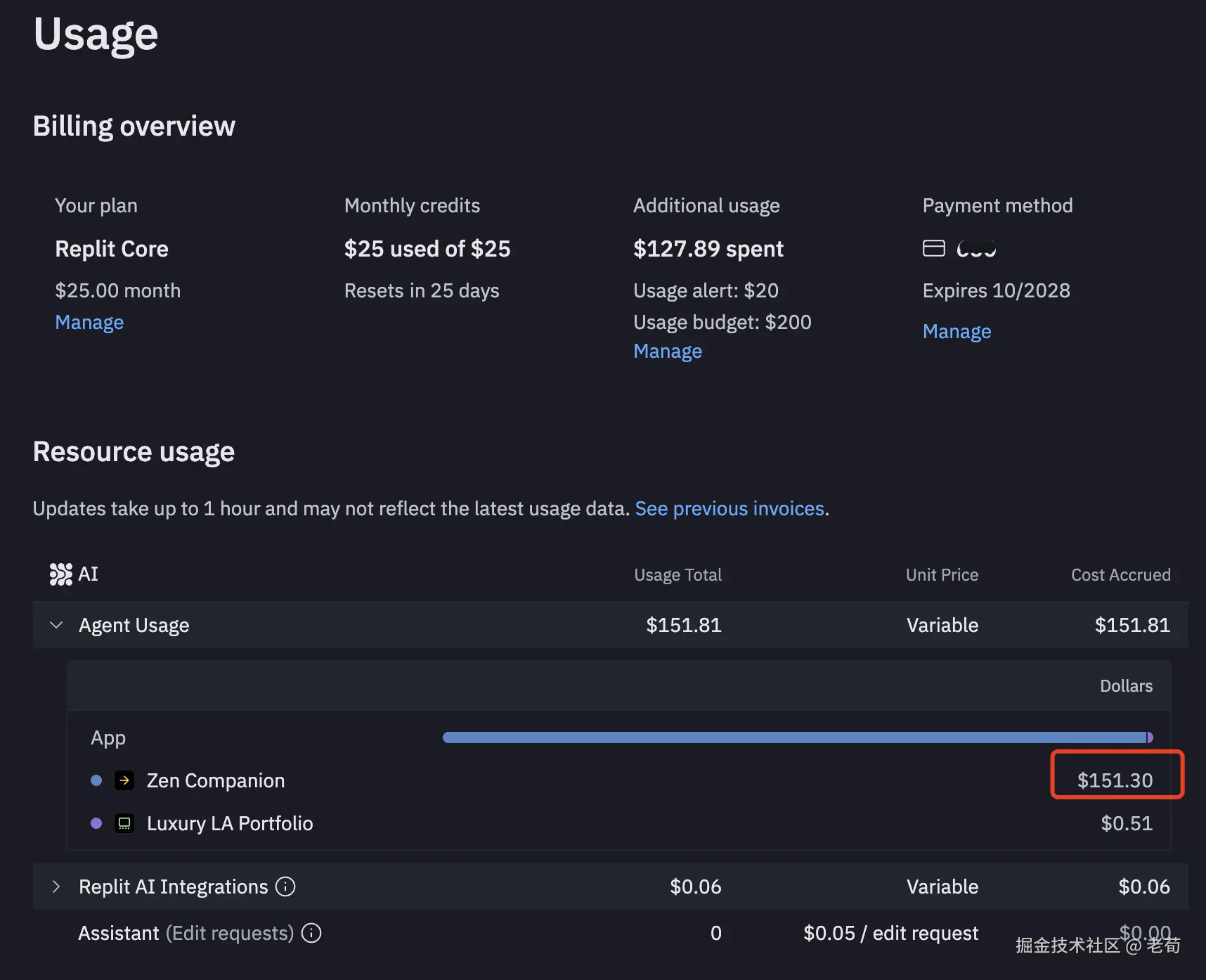Click the App usage progress bar
This screenshot has height=980, width=1206.
pyautogui.click(x=797, y=737)
